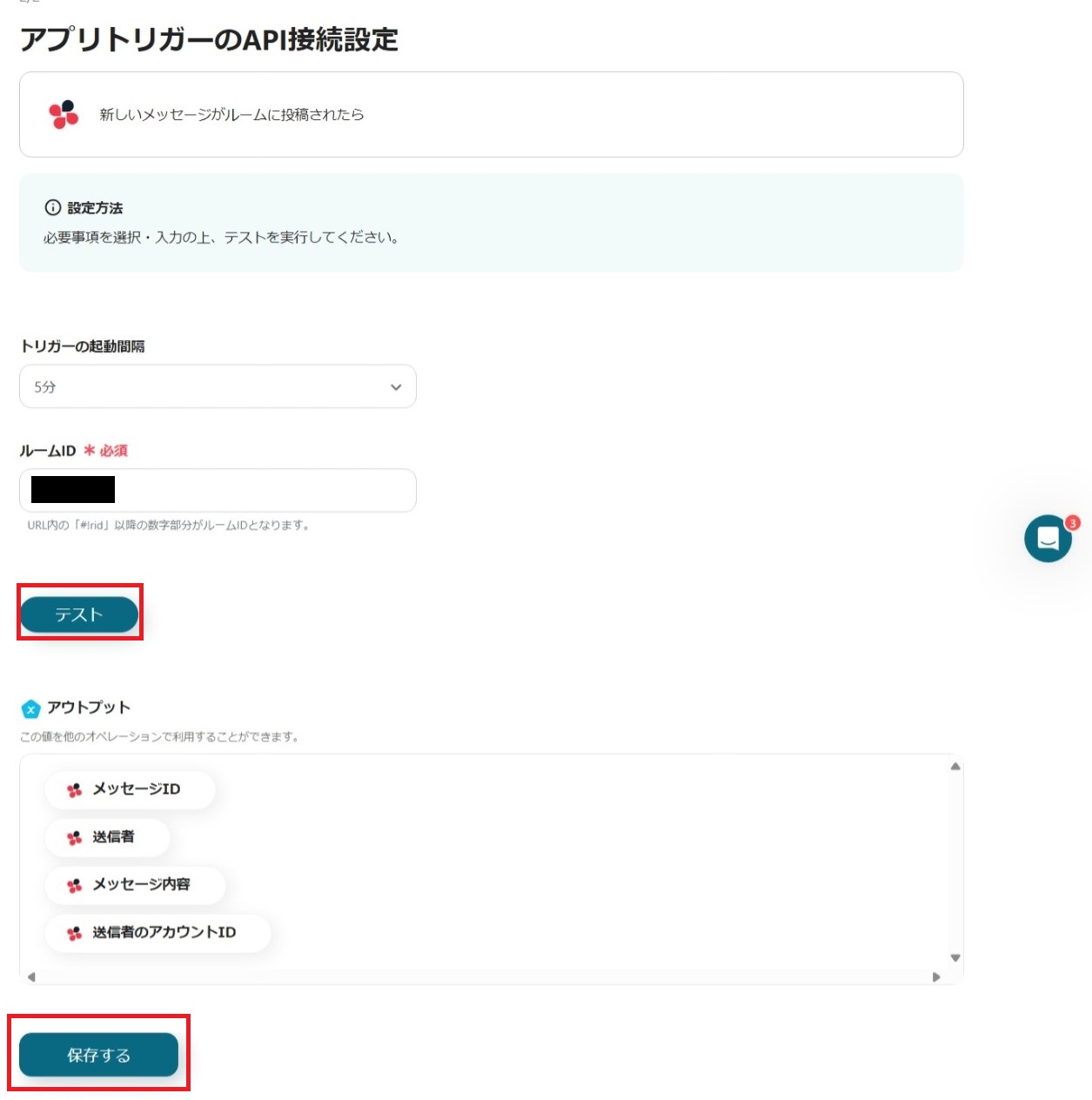Click the ルームID input field
Screen dimensions: 1092x1100
click(218, 490)
